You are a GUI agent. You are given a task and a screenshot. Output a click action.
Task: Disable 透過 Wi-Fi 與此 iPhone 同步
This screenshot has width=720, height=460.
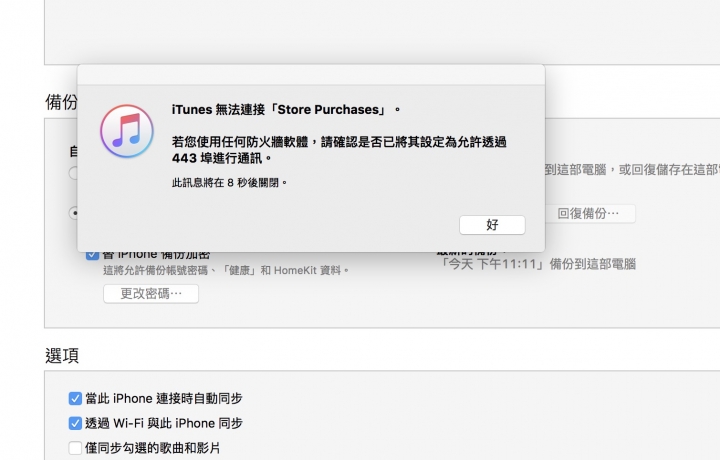[75, 423]
